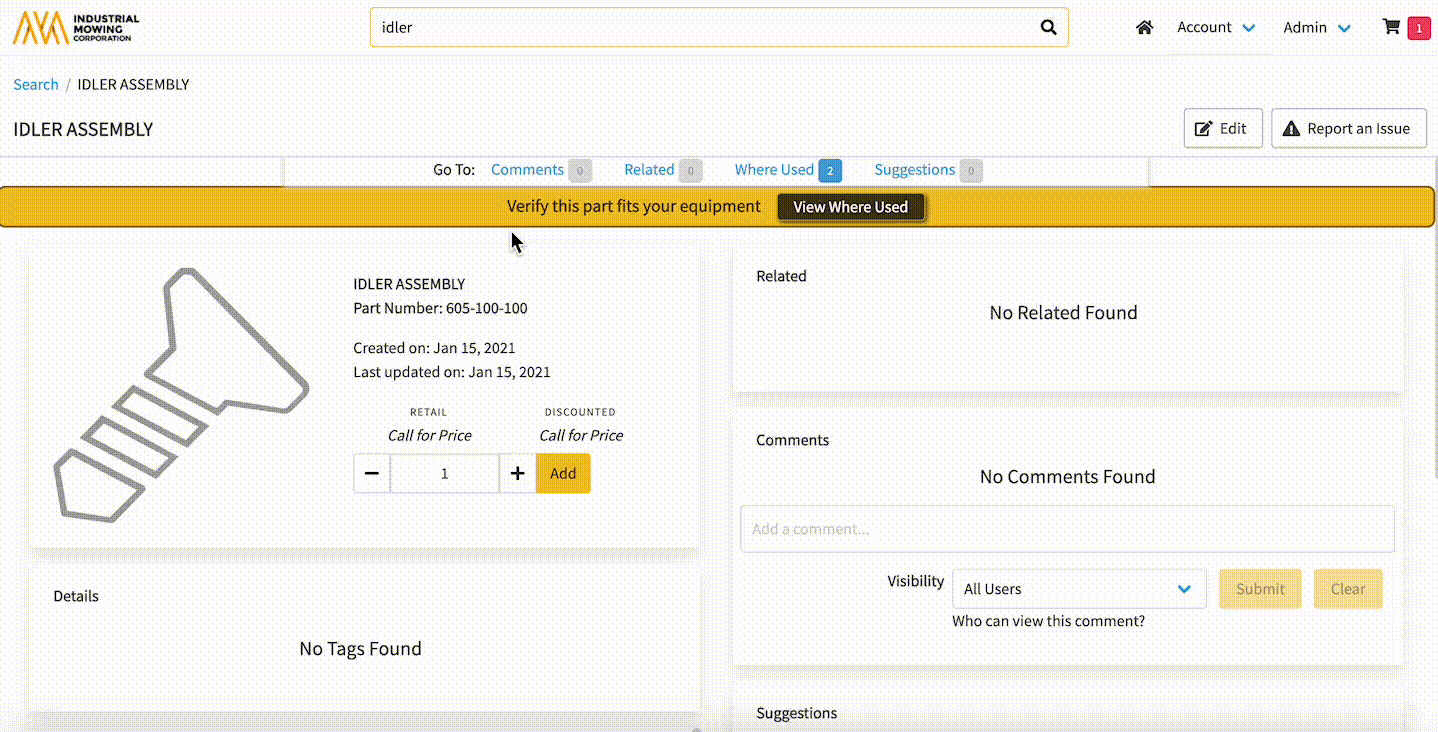1438x732 pixels.
Task: Expand the Admin dropdown menu
Action: point(1317,28)
